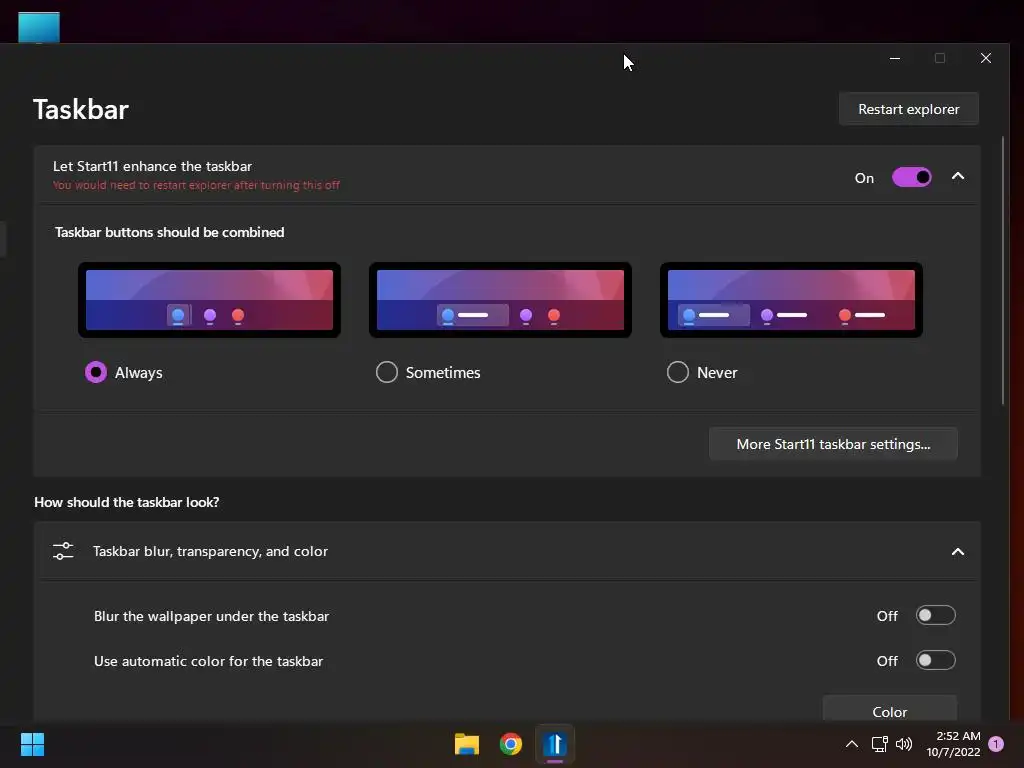Collapse Taskbar blur, transparency, and color
This screenshot has width=1024, height=768.
[x=957, y=552]
